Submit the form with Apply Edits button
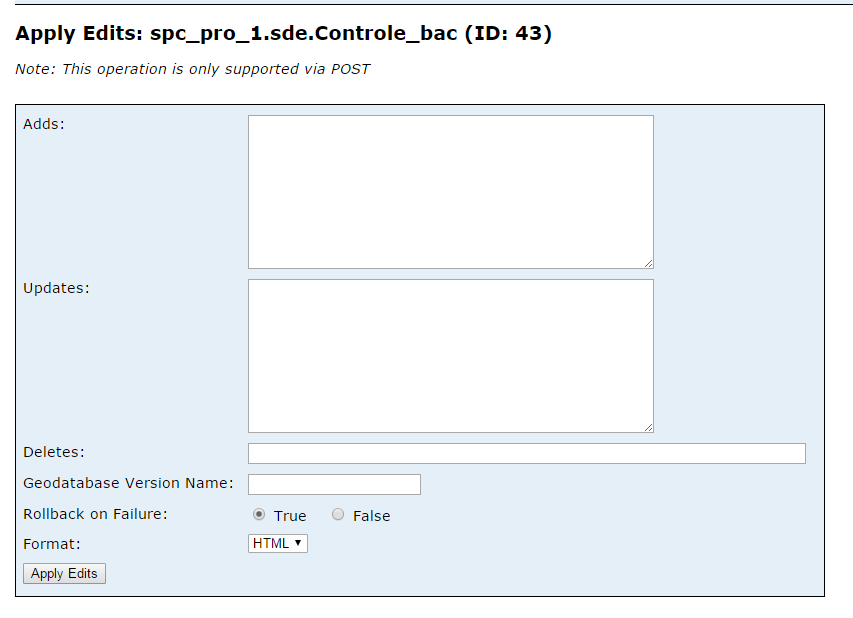This screenshot has height=618, width=853. tap(64, 573)
